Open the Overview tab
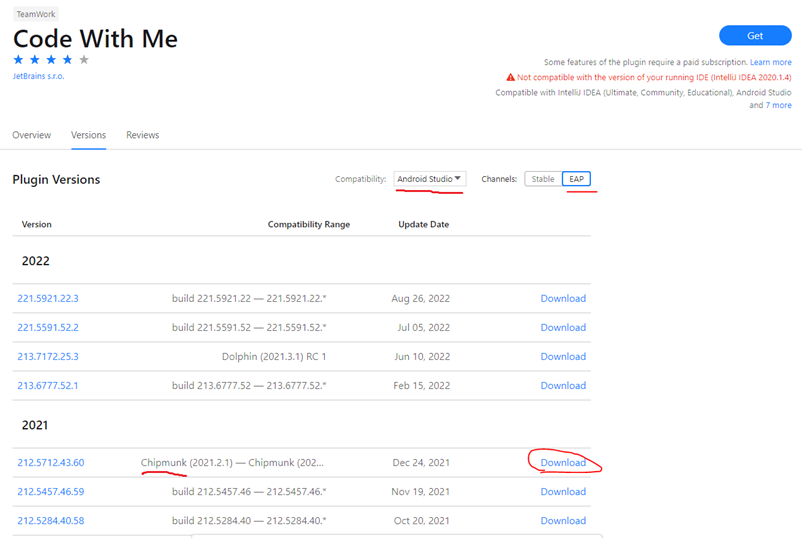The image size is (802, 538). pyautogui.click(x=32, y=135)
